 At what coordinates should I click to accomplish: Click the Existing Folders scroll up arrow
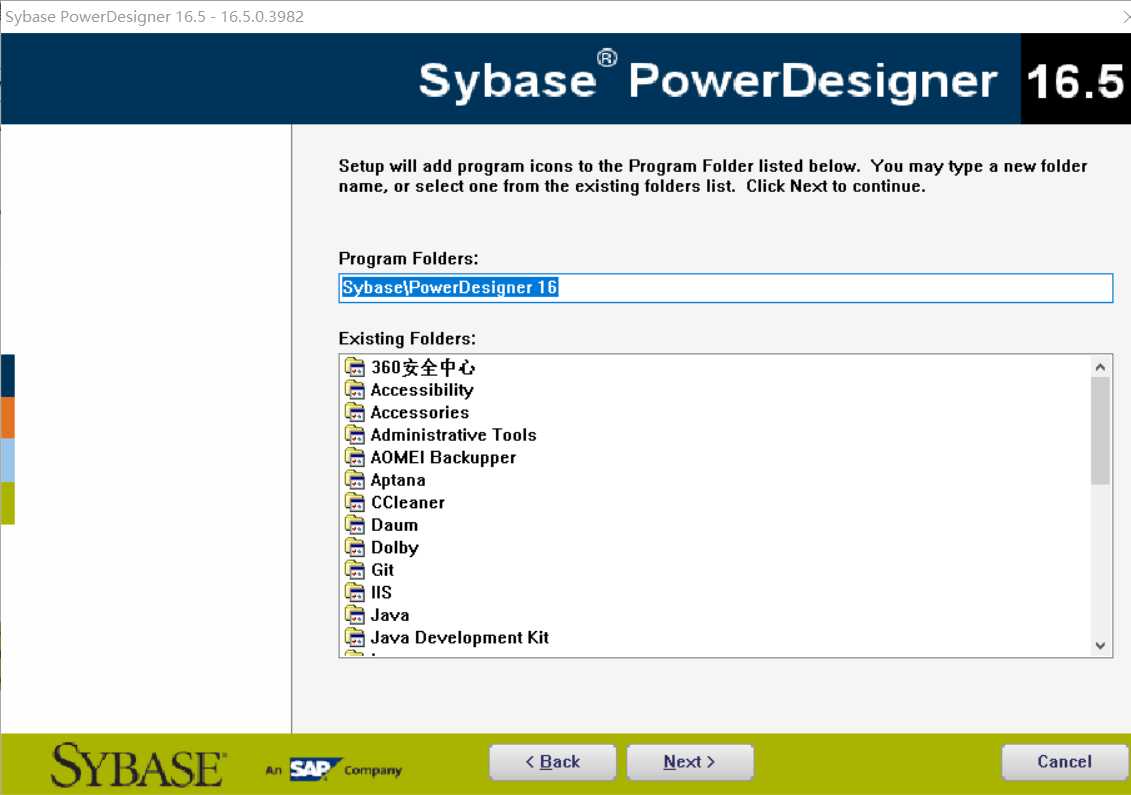pyautogui.click(x=1100, y=367)
